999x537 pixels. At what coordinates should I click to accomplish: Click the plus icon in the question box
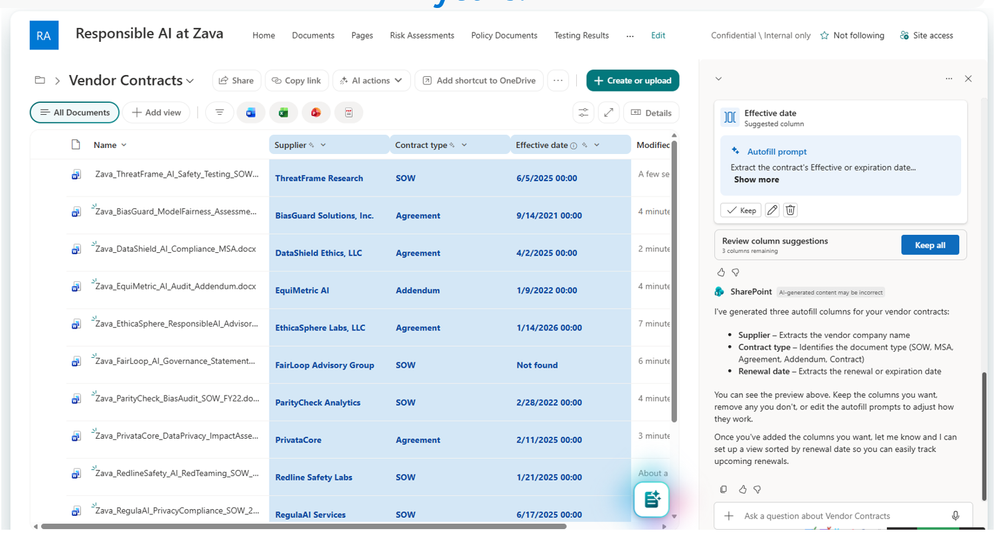coord(729,516)
